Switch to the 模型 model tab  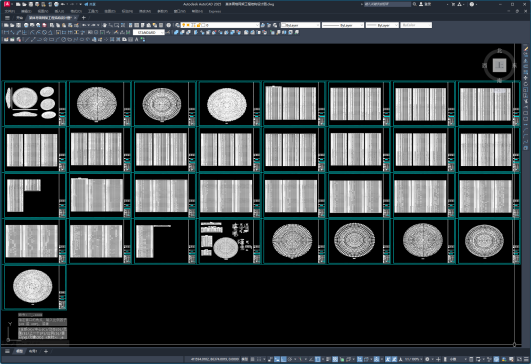click(x=19, y=351)
